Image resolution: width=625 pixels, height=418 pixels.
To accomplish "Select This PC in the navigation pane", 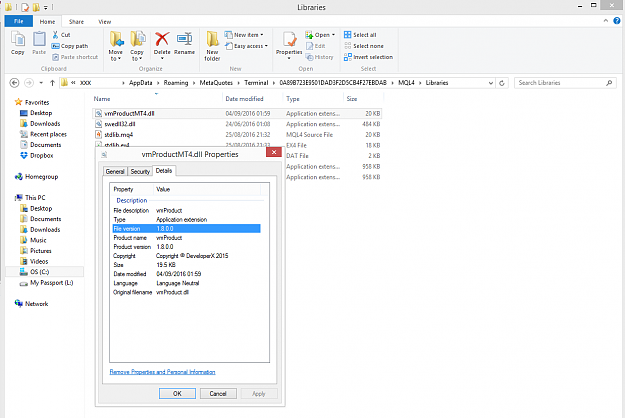I will pyautogui.click(x=30, y=198).
